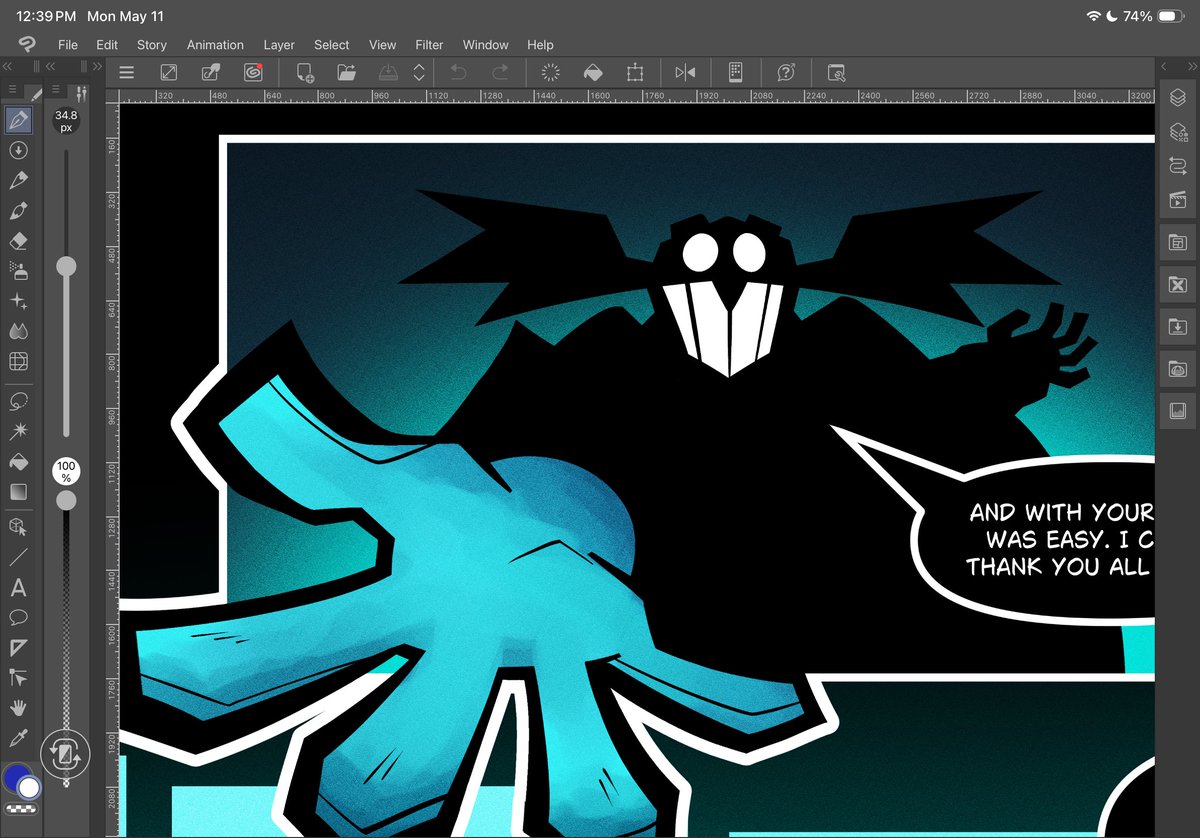Select the Figure line tool
The width and height of the screenshot is (1200, 838).
(18, 557)
